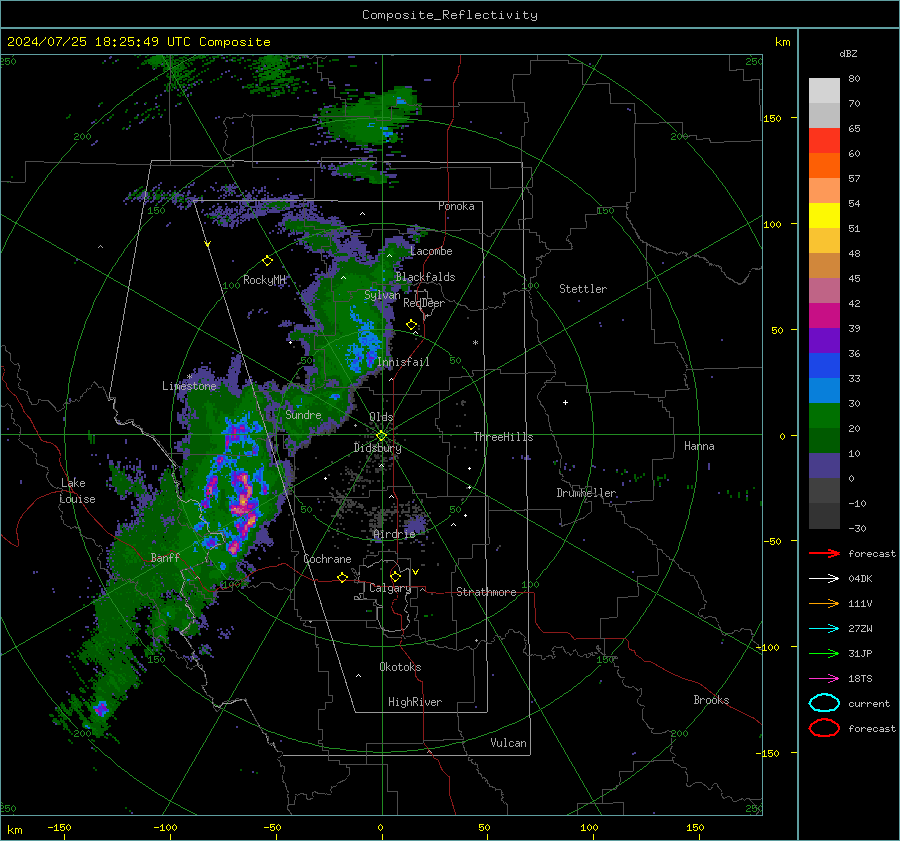The width and height of the screenshot is (900, 841).
Task: Click the Airdrie city label
Action: 394,534
